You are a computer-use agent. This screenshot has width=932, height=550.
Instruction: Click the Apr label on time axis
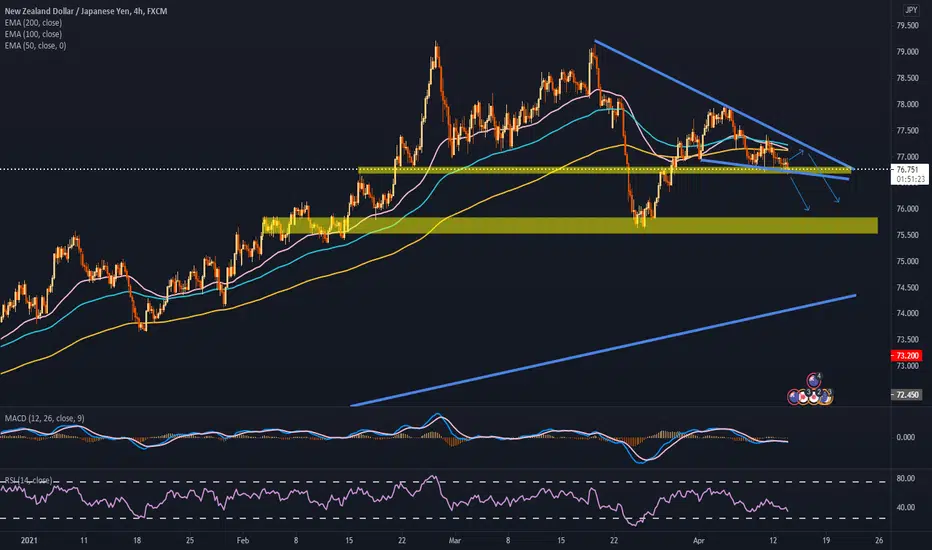click(698, 540)
